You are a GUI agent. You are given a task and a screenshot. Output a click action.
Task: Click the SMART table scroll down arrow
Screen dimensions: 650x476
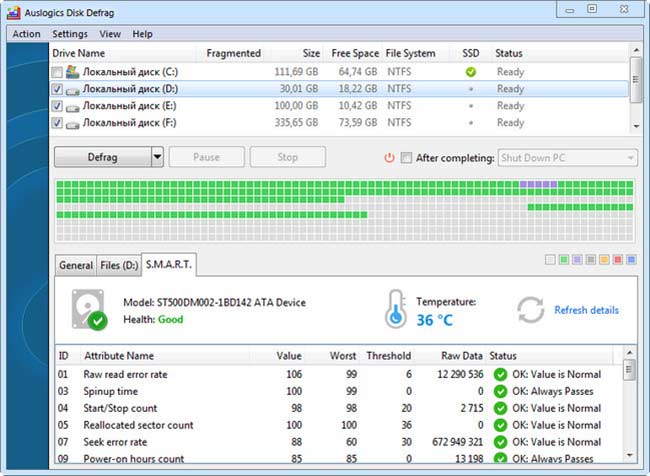click(x=630, y=455)
